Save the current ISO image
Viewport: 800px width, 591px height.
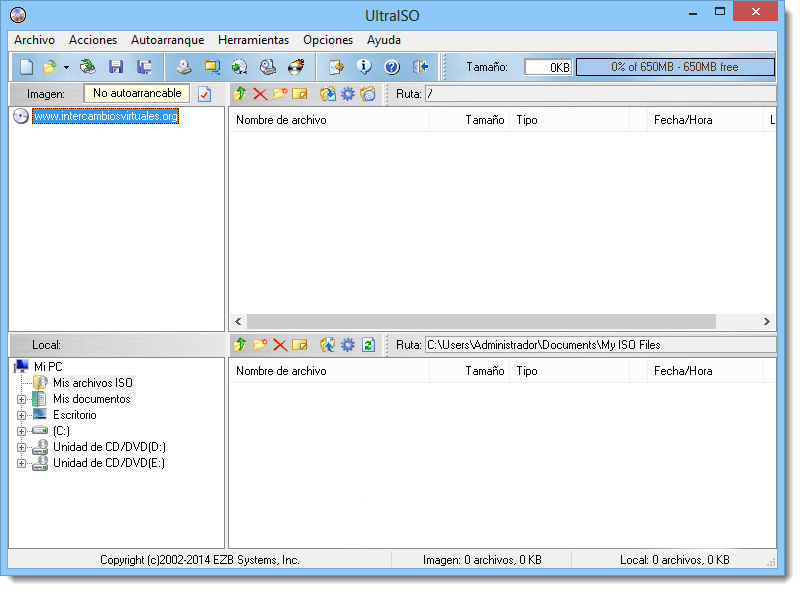pyautogui.click(x=115, y=66)
